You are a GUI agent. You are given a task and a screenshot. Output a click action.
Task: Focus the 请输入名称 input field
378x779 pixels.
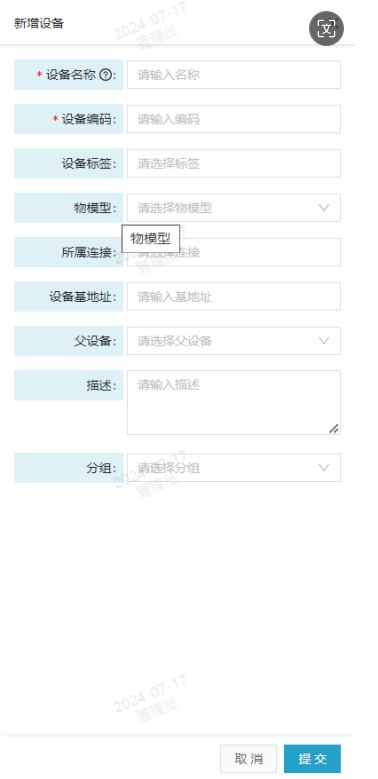click(x=234, y=75)
